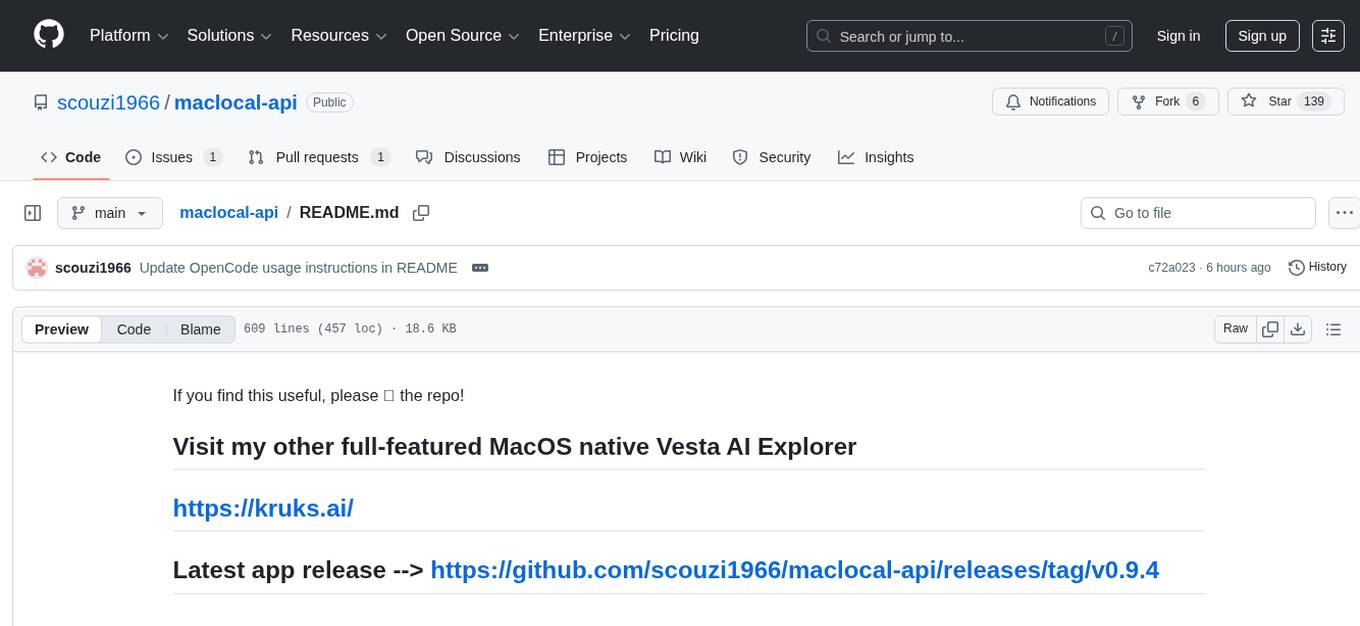Copy the README.md path icon

[x=421, y=212]
